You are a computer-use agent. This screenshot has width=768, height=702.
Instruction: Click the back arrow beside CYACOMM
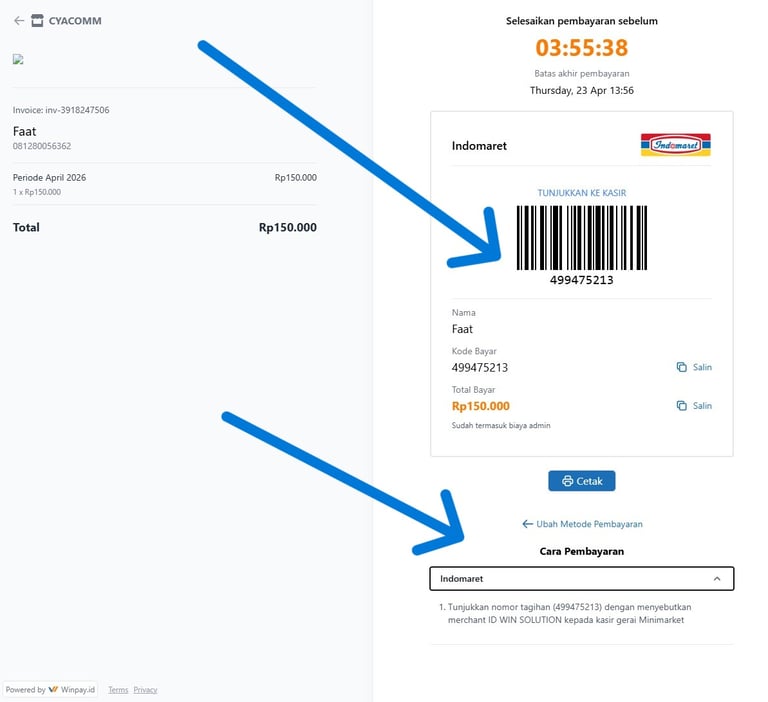[18, 21]
